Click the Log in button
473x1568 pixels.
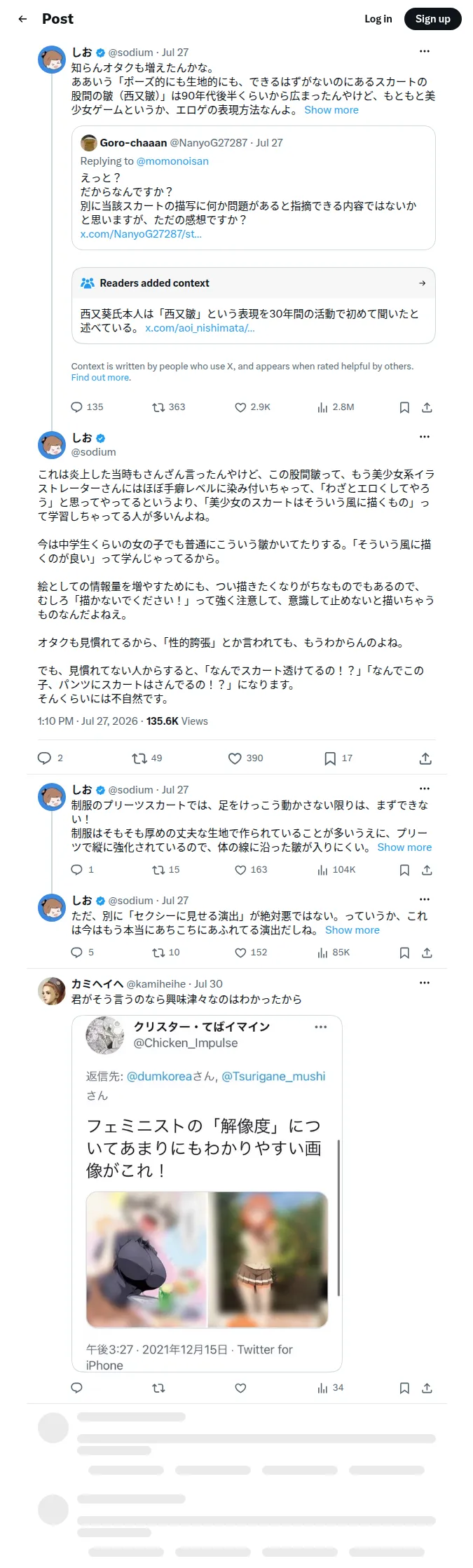pos(378,19)
